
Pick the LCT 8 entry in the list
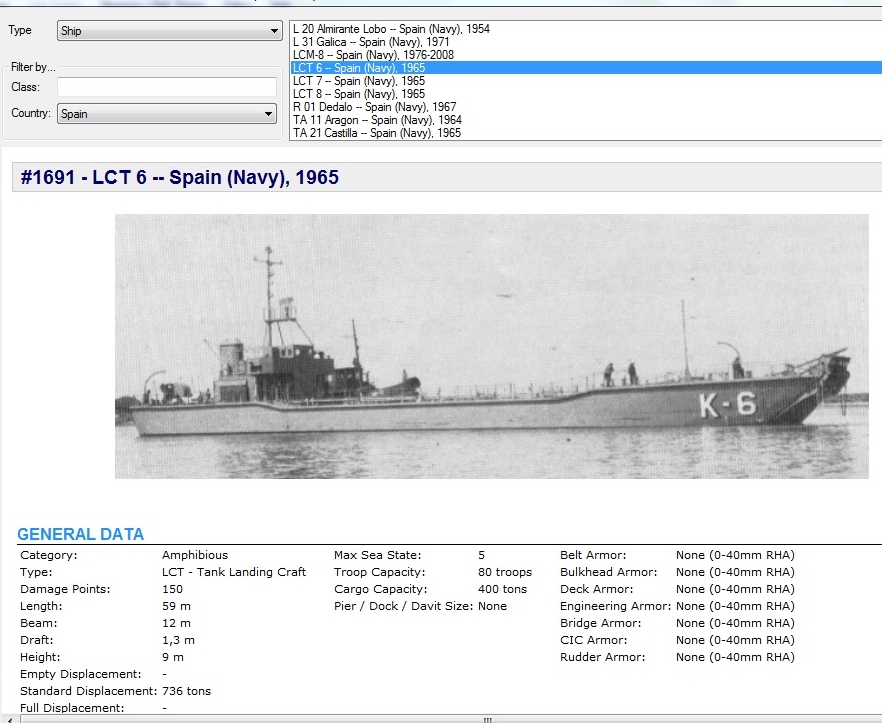358,94
